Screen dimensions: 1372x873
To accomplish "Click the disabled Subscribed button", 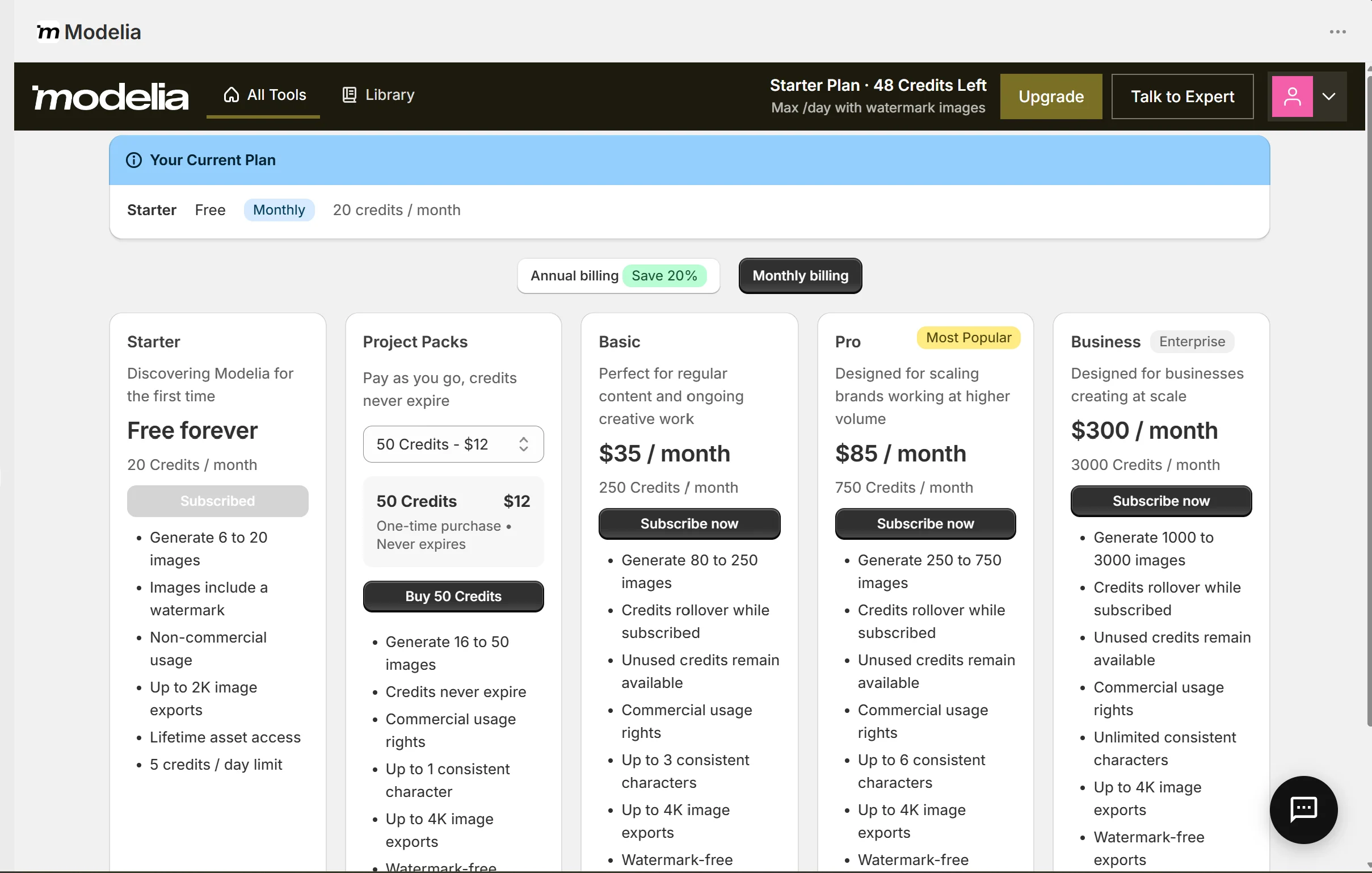I will point(218,500).
